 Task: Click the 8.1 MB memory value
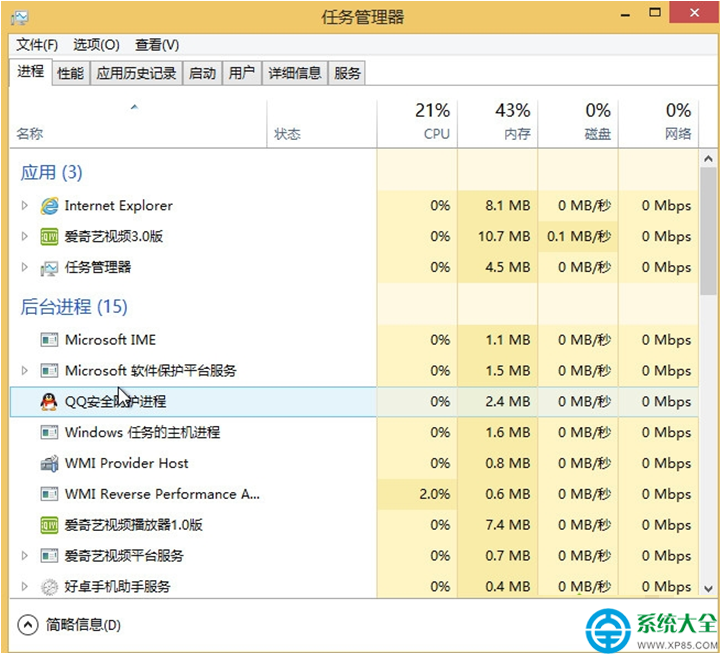508,206
